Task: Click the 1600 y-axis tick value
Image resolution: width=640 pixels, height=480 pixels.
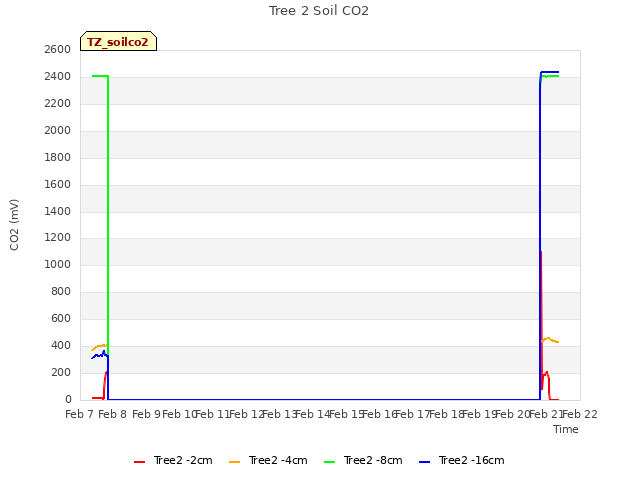Action: pos(58,184)
